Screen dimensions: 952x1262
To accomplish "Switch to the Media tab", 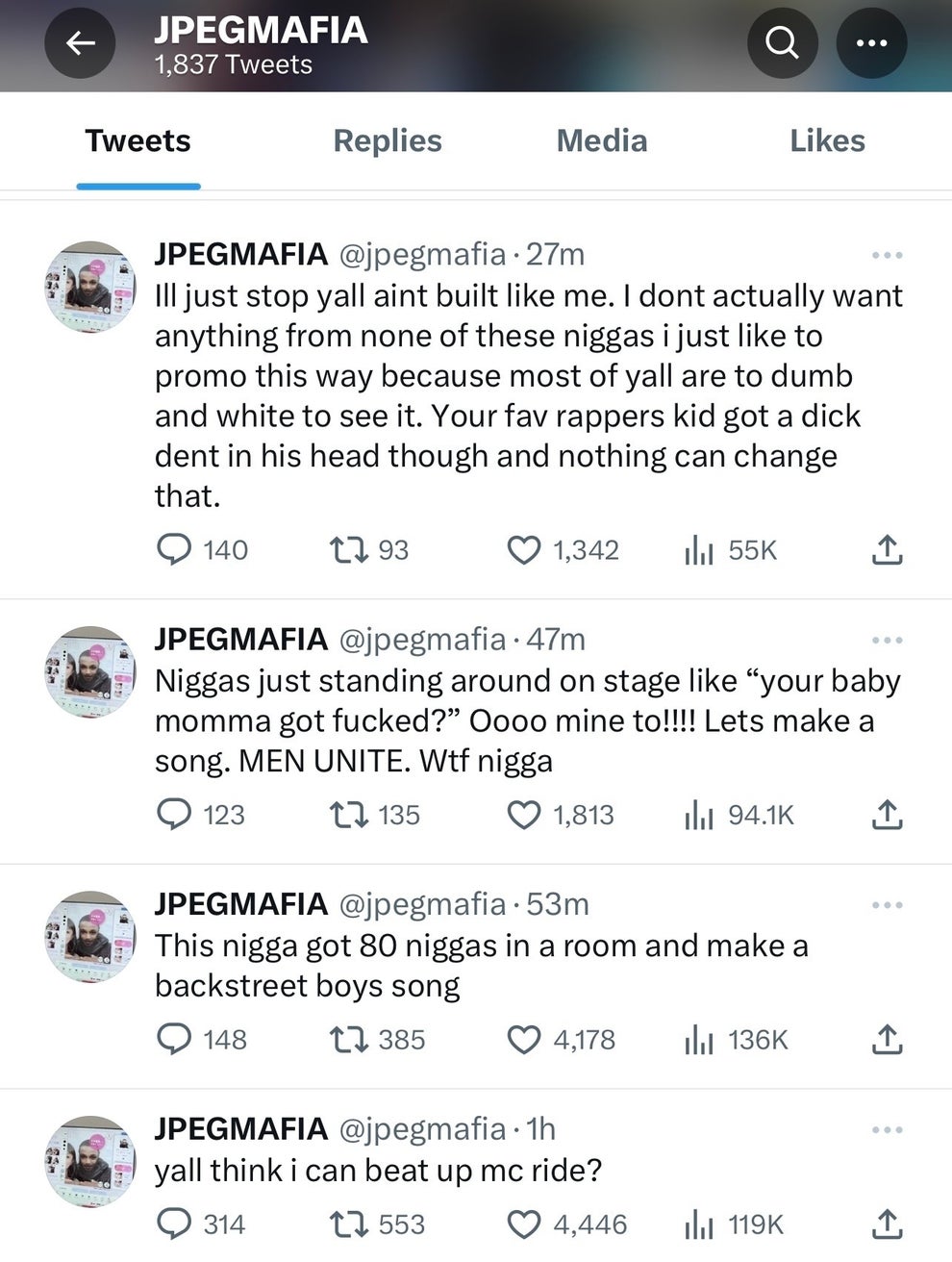I will point(602,140).
